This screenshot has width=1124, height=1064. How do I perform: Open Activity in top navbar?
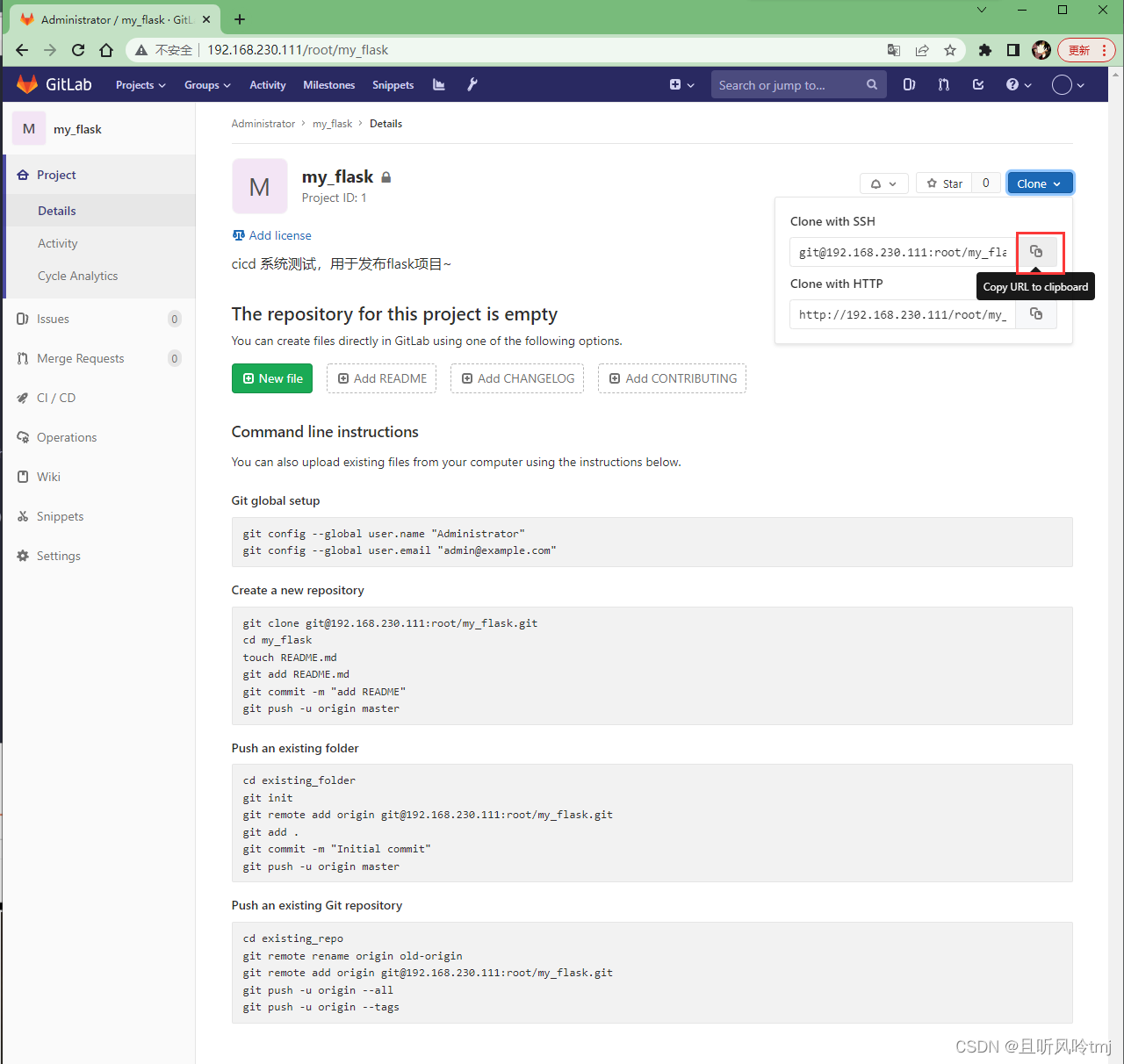[268, 85]
